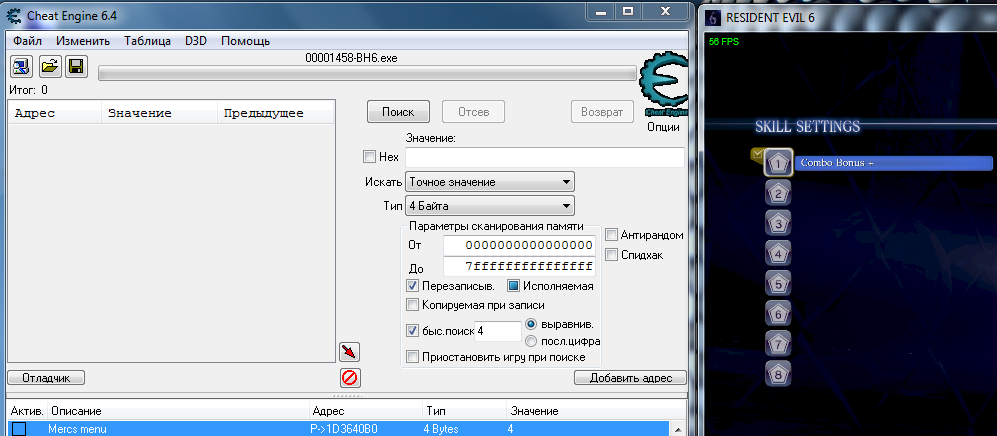
Task: Click the floppy disk save table icon
Action: [x=77, y=66]
